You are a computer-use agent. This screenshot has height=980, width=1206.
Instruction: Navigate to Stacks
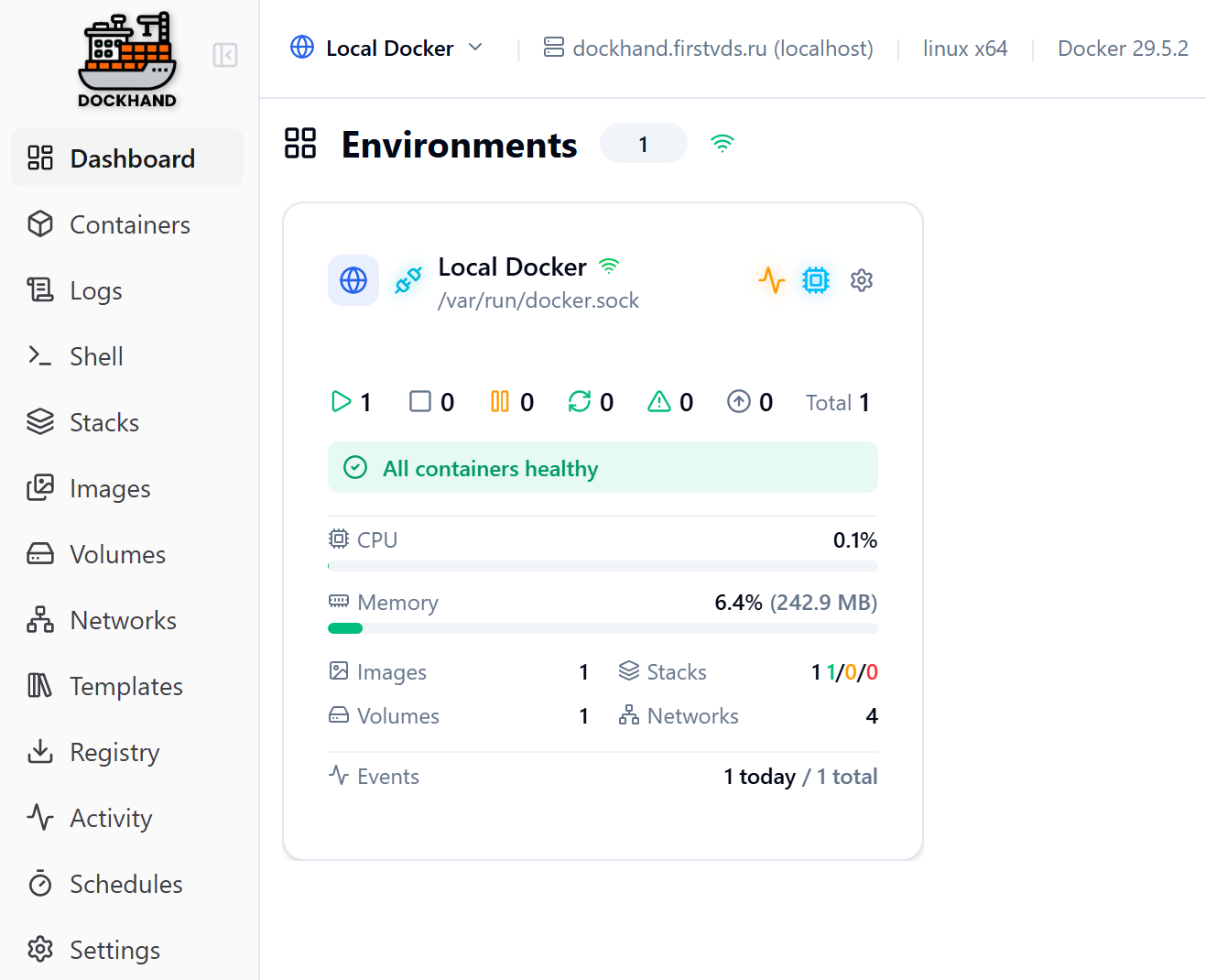[127, 422]
